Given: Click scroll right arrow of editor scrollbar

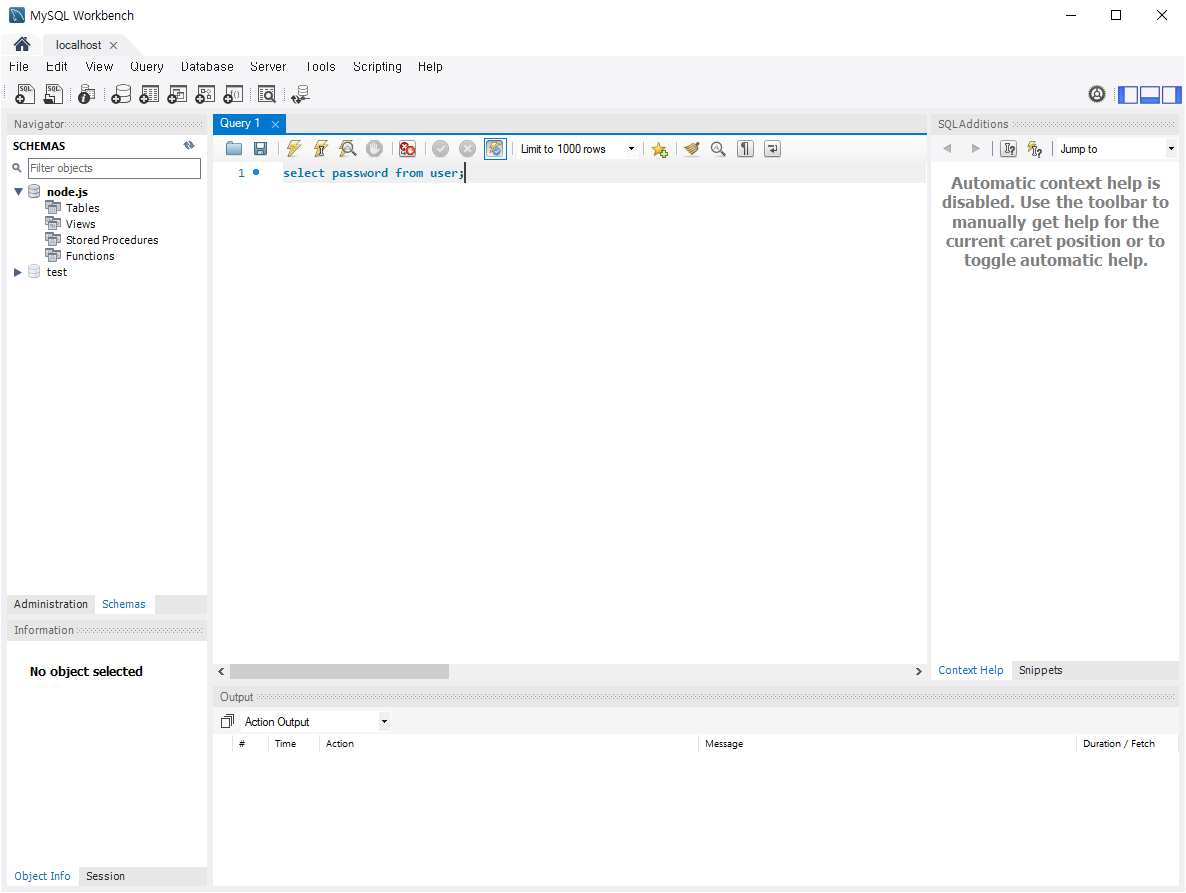Looking at the screenshot, I should [x=919, y=671].
